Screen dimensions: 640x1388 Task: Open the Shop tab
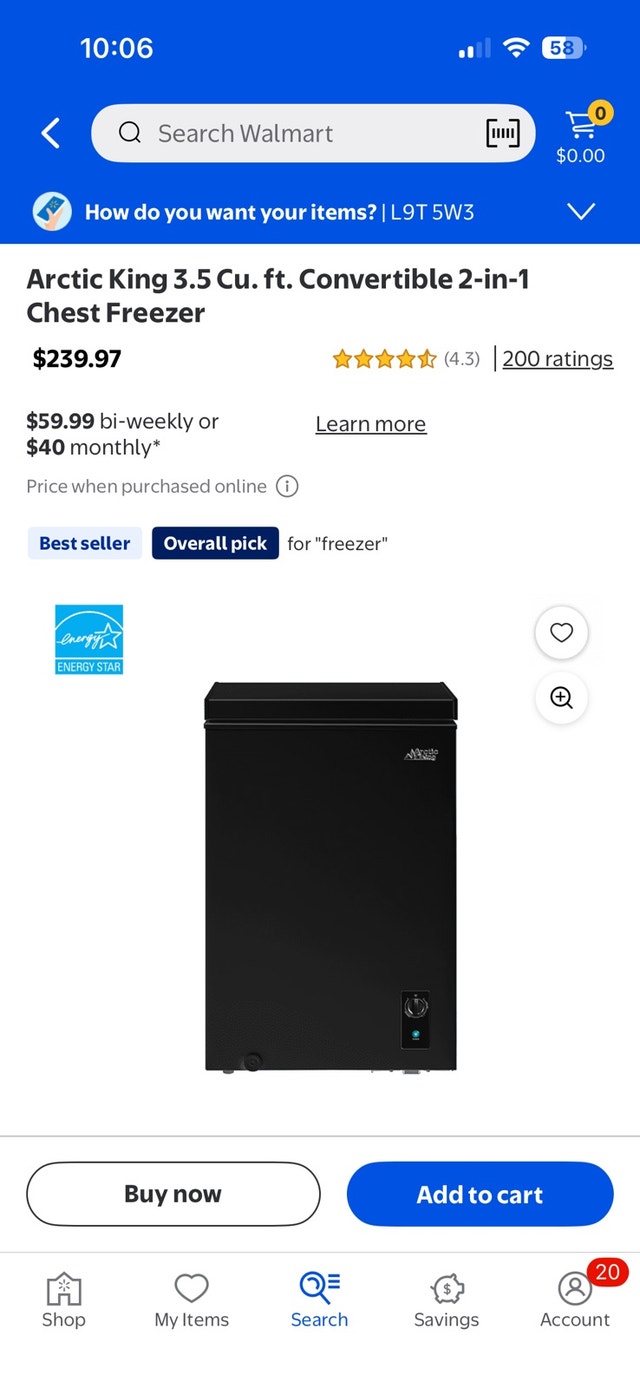coord(63,1299)
